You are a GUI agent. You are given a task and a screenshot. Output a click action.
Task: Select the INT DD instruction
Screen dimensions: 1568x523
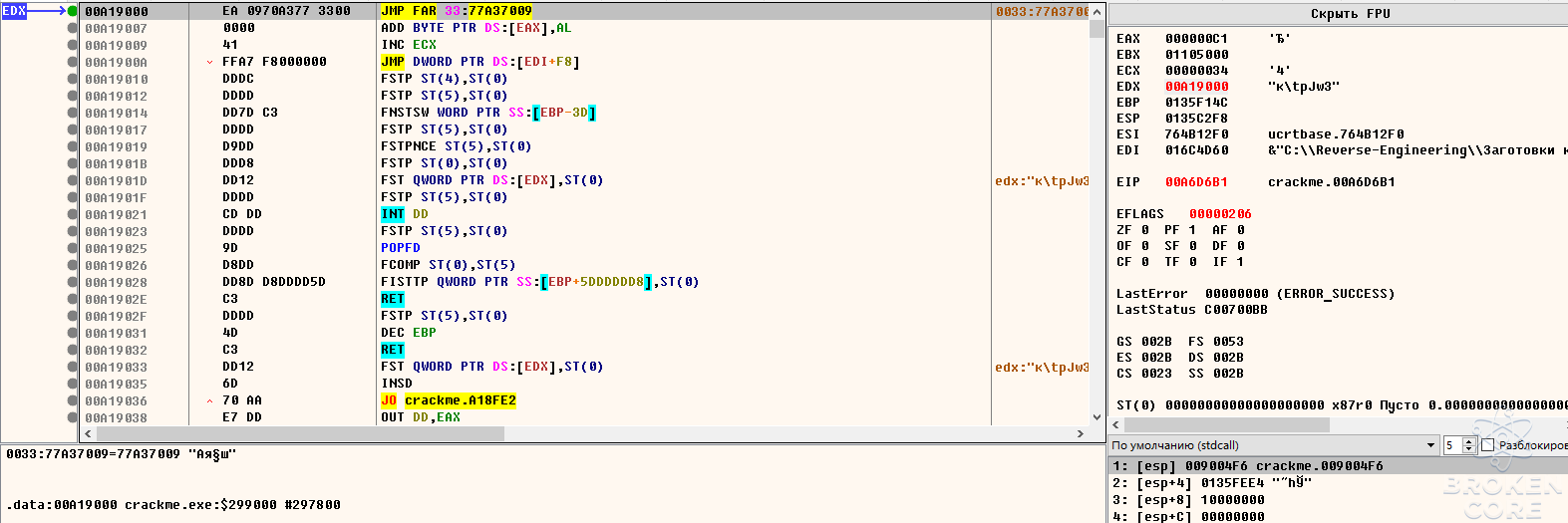point(405,214)
